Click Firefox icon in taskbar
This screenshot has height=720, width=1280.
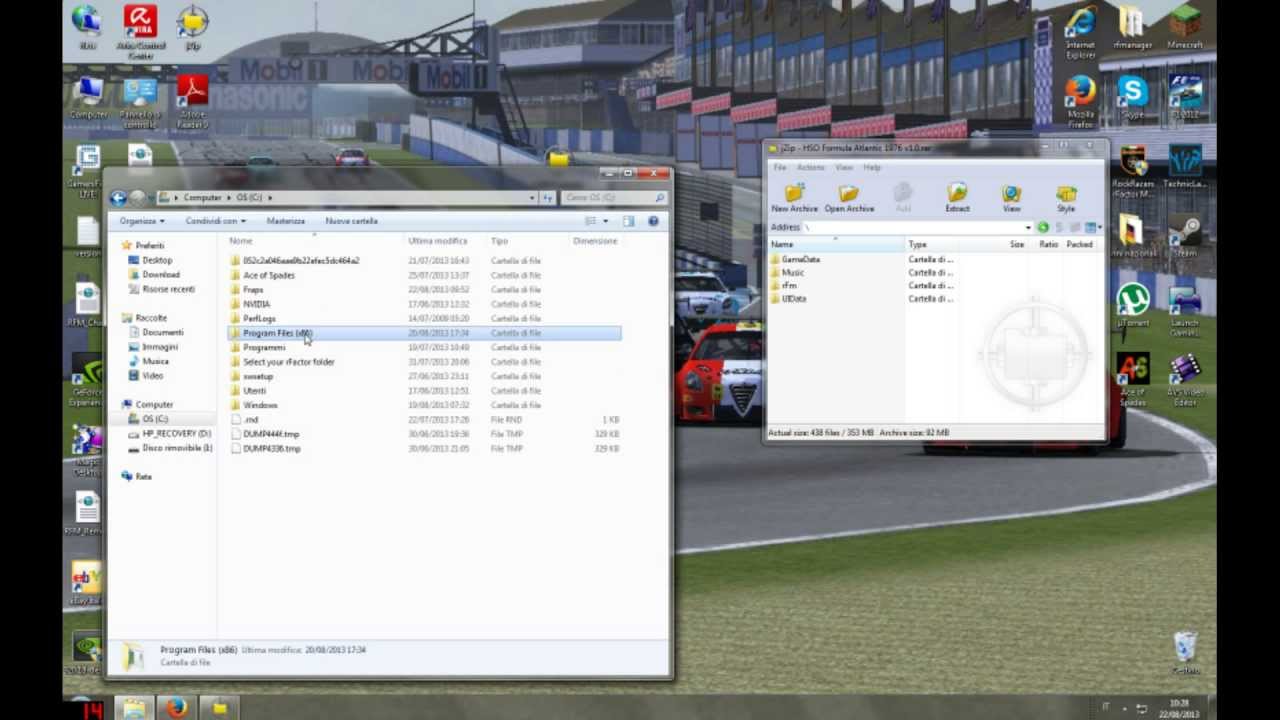[177, 708]
